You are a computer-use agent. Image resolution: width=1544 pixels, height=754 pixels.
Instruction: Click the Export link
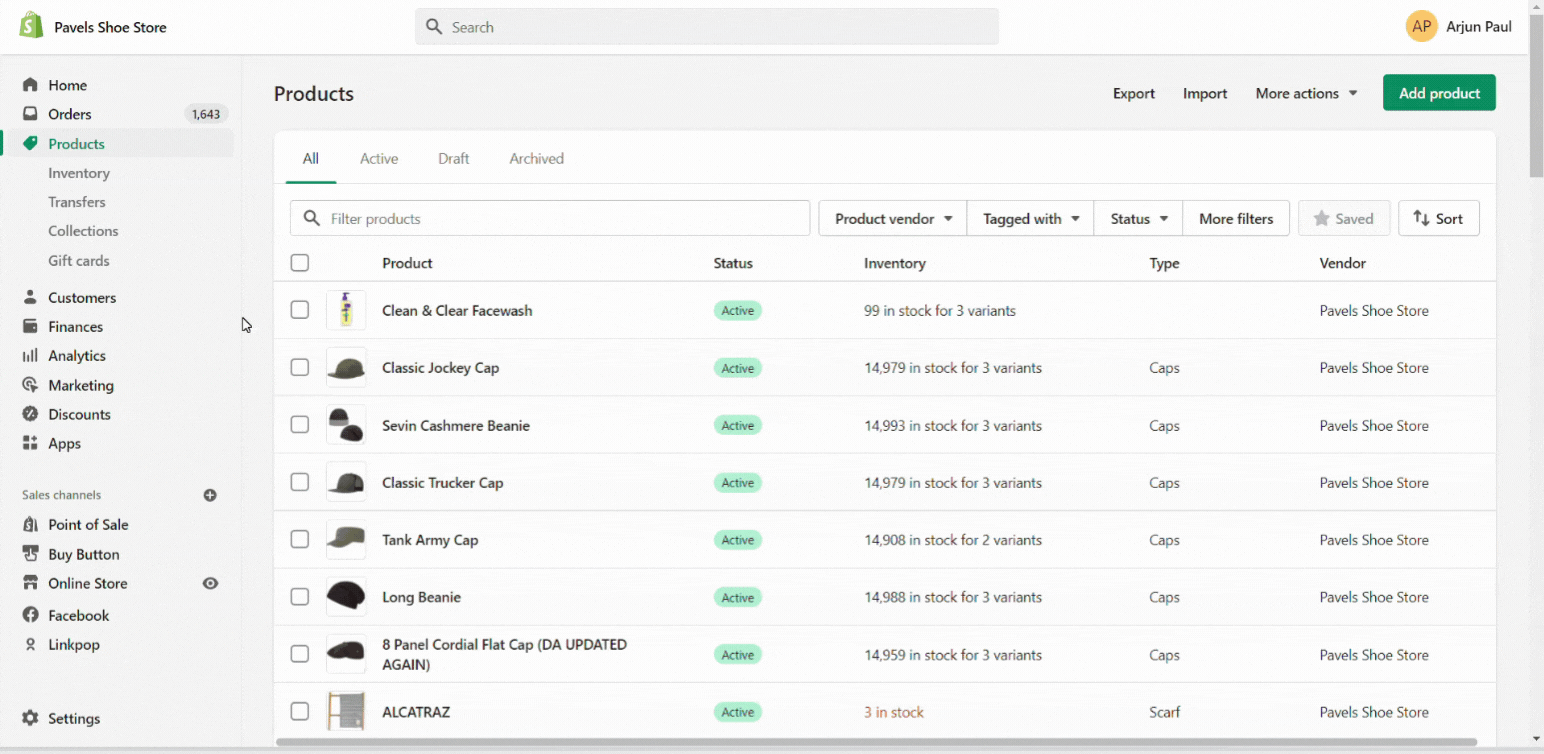[x=1133, y=93]
